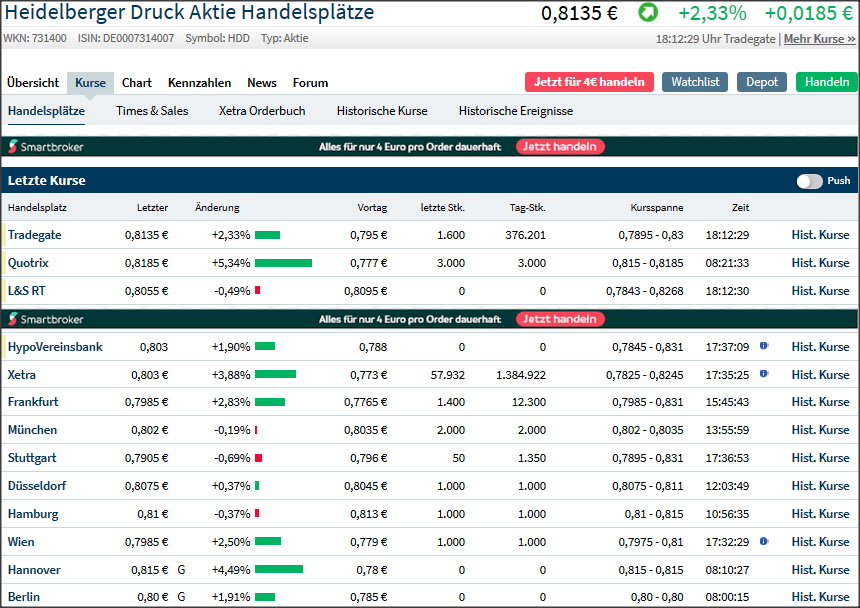Add stock to Watchlist

tap(695, 82)
